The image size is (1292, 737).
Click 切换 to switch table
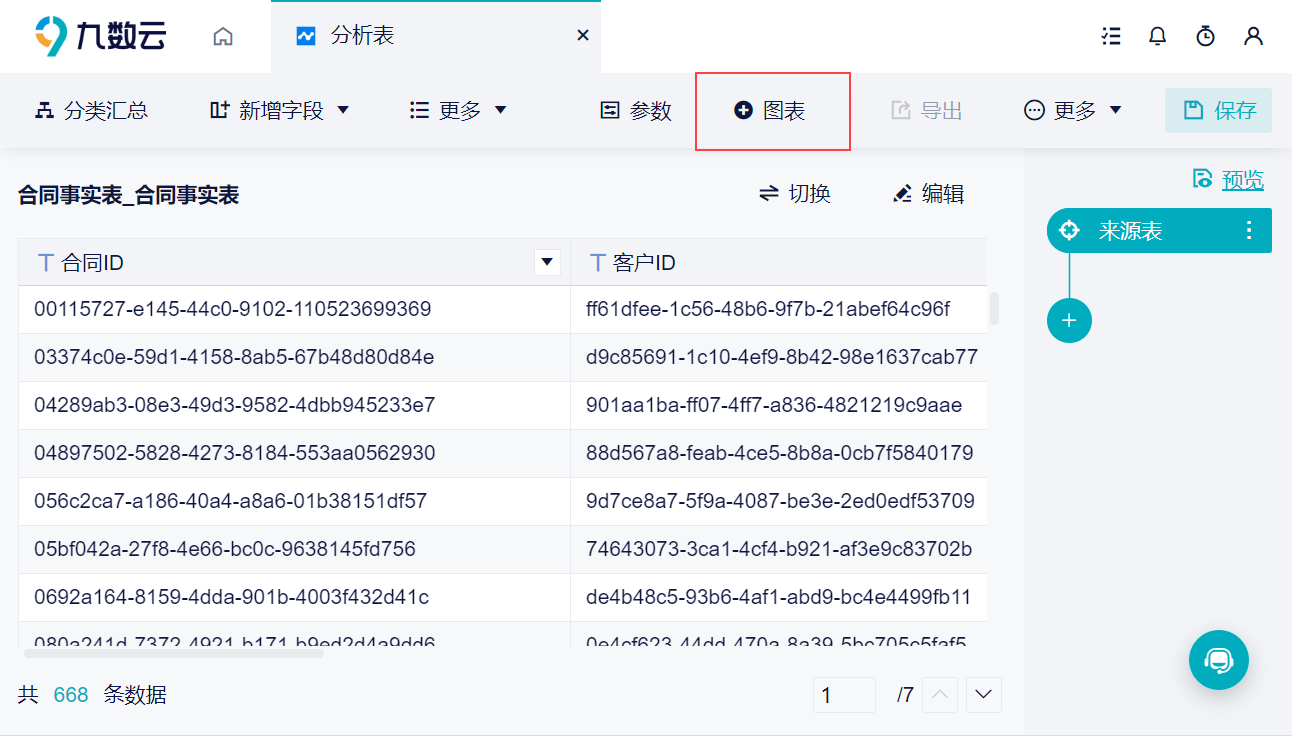[x=795, y=194]
